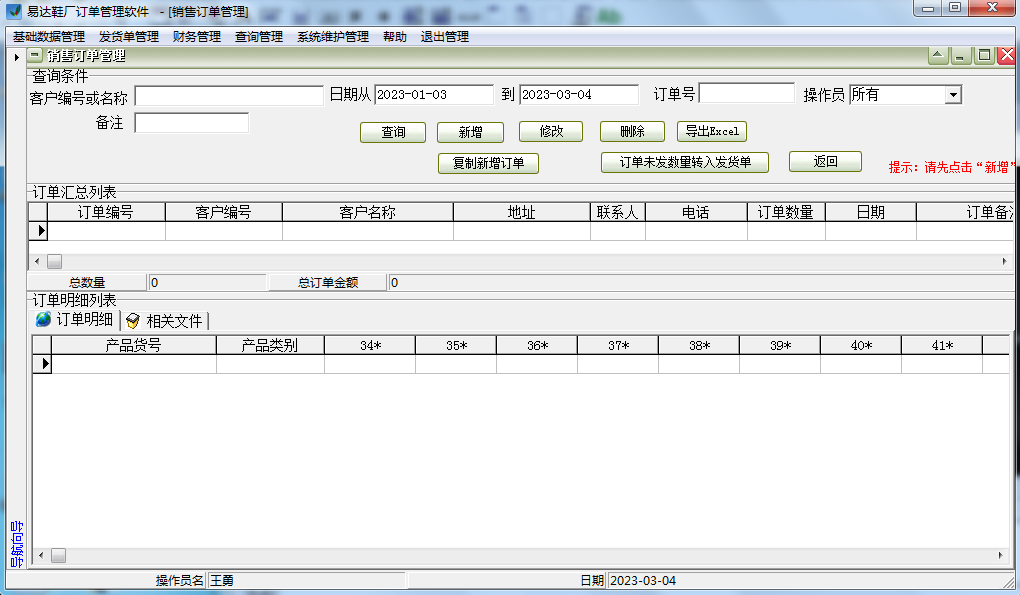
Task: Open the 系统维护管理 menu
Action: click(x=333, y=37)
